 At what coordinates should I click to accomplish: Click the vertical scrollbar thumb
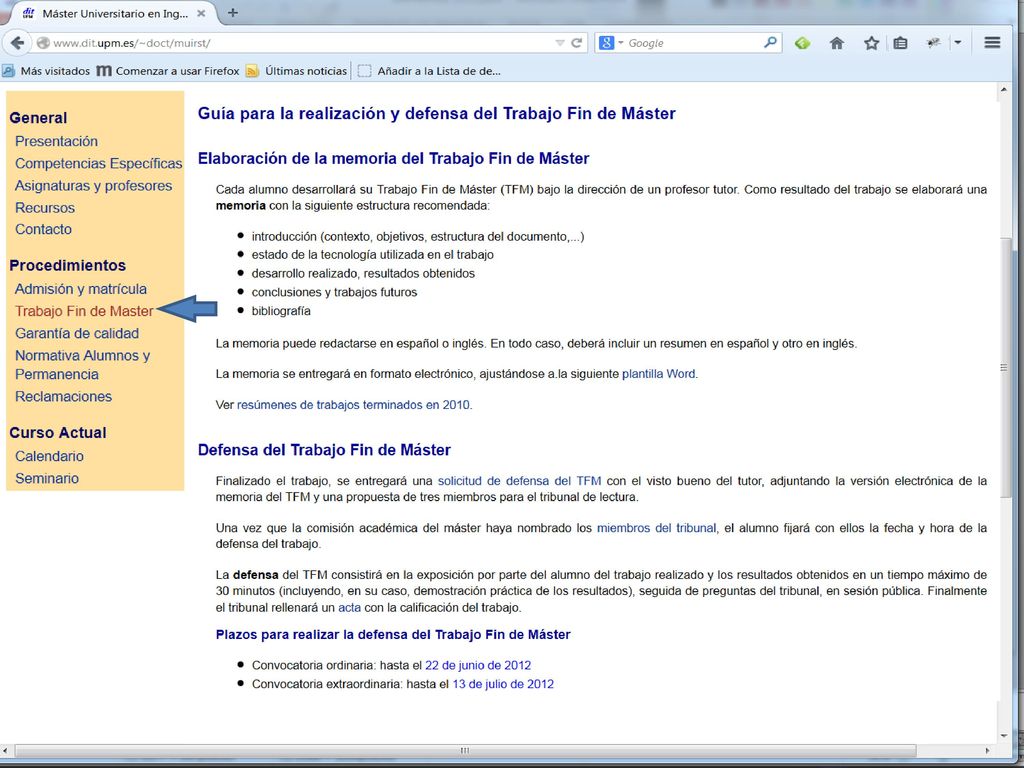1004,368
